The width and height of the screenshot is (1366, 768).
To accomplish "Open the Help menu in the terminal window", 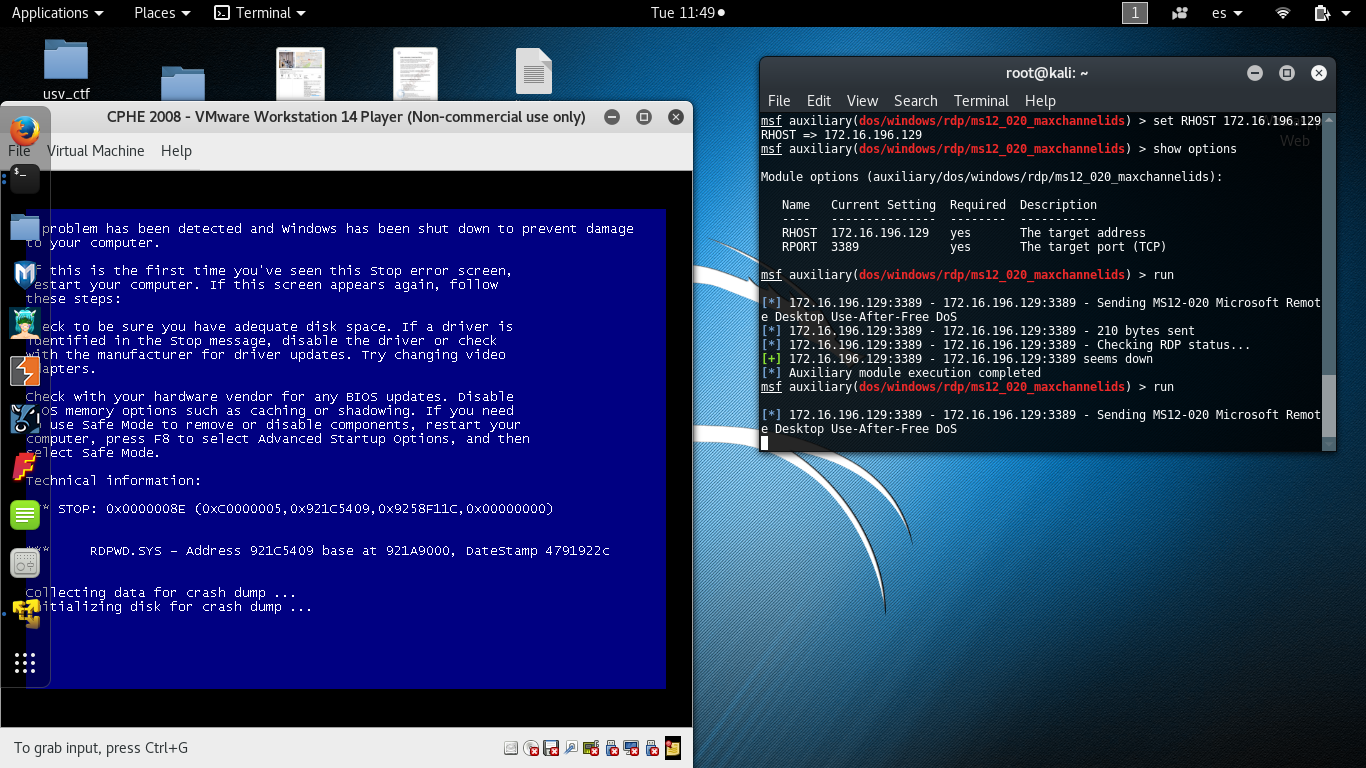I will click(1040, 101).
